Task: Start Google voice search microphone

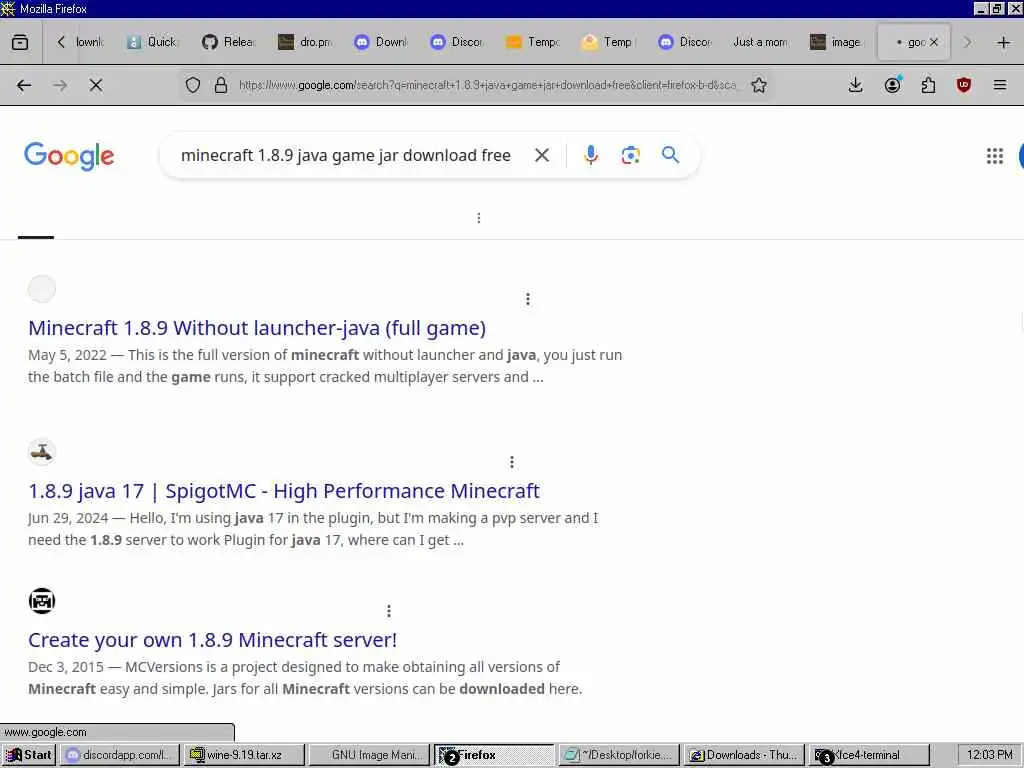Action: click(591, 155)
